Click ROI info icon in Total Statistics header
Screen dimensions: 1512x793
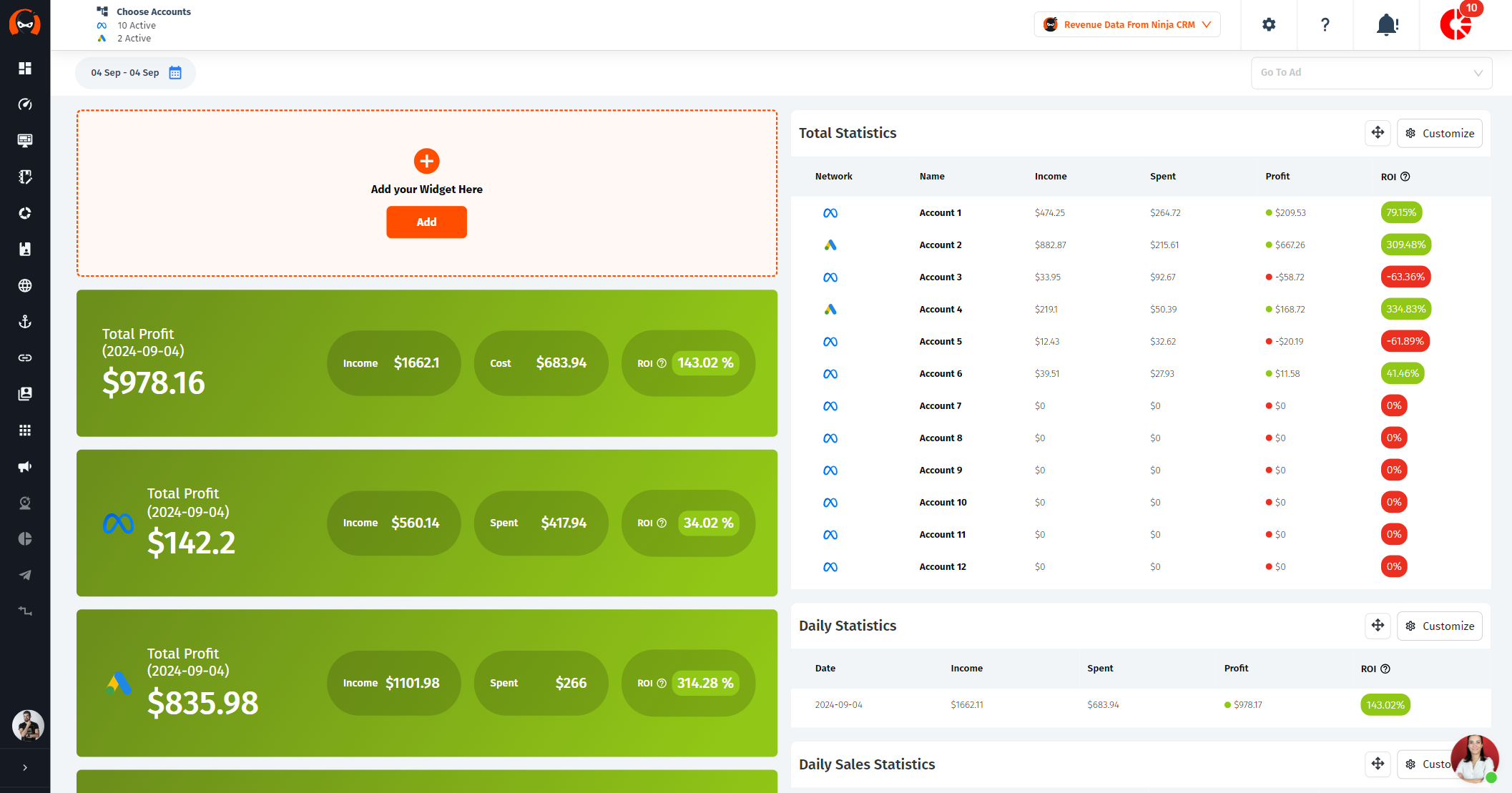(1405, 177)
